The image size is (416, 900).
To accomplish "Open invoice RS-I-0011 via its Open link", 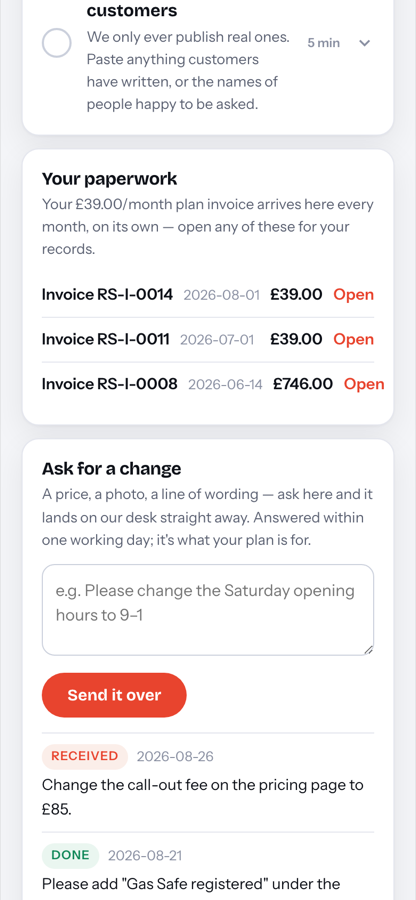I will [x=353, y=340].
